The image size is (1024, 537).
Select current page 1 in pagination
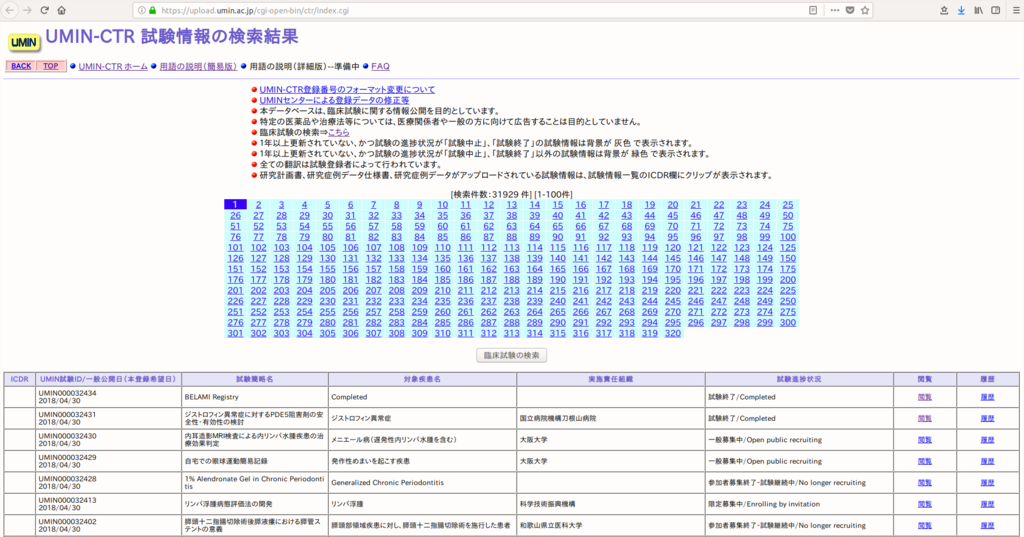(235, 204)
